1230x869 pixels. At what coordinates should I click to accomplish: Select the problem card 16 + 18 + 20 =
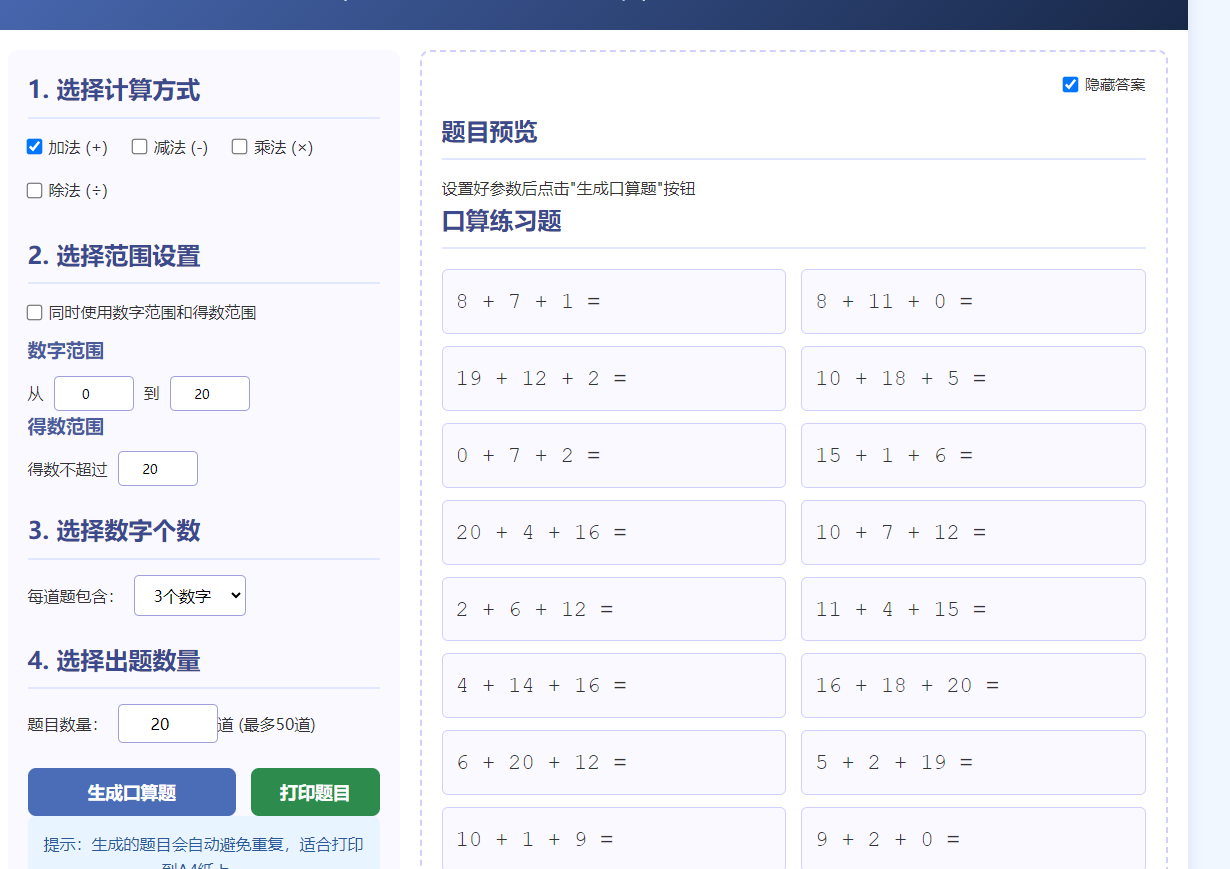[973, 685]
